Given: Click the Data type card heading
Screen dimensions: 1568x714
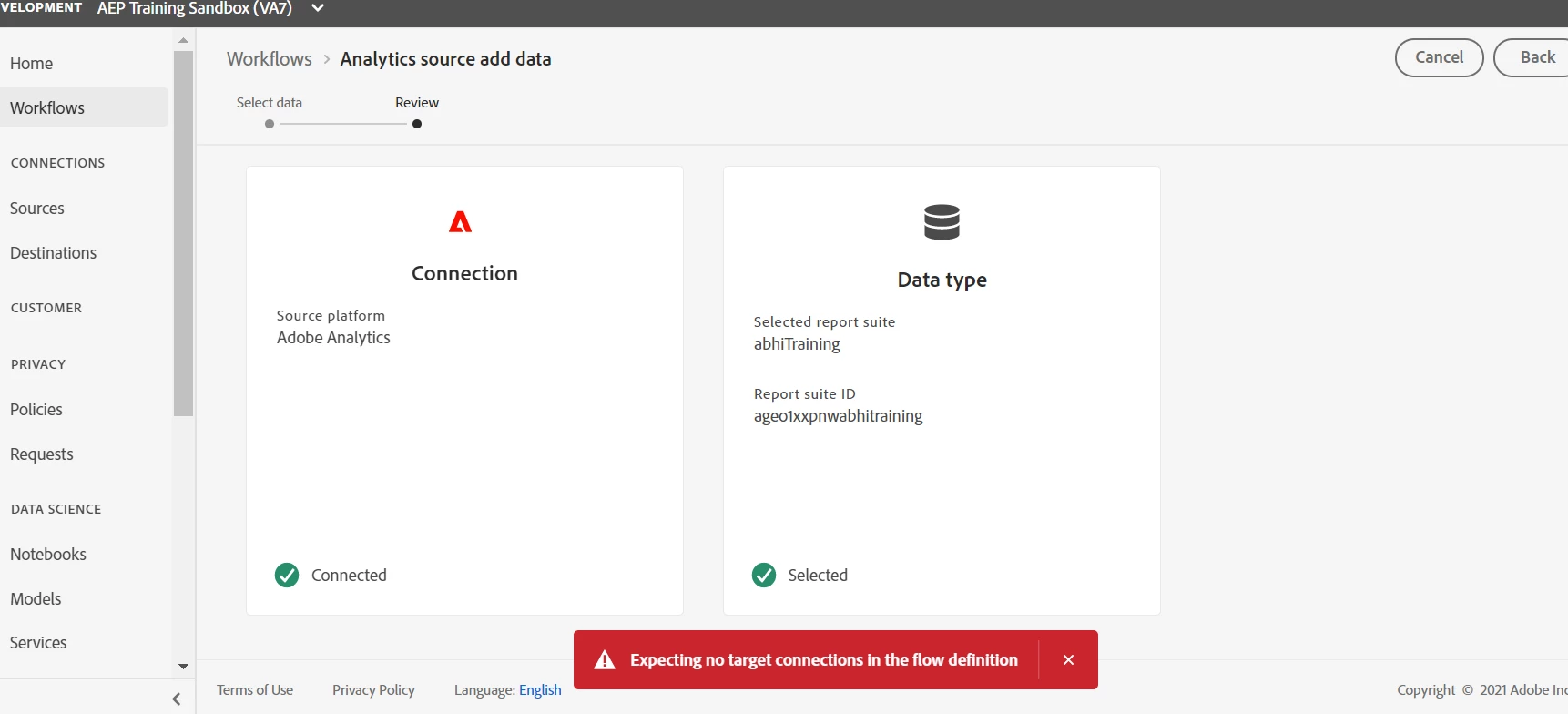Looking at the screenshot, I should point(942,280).
